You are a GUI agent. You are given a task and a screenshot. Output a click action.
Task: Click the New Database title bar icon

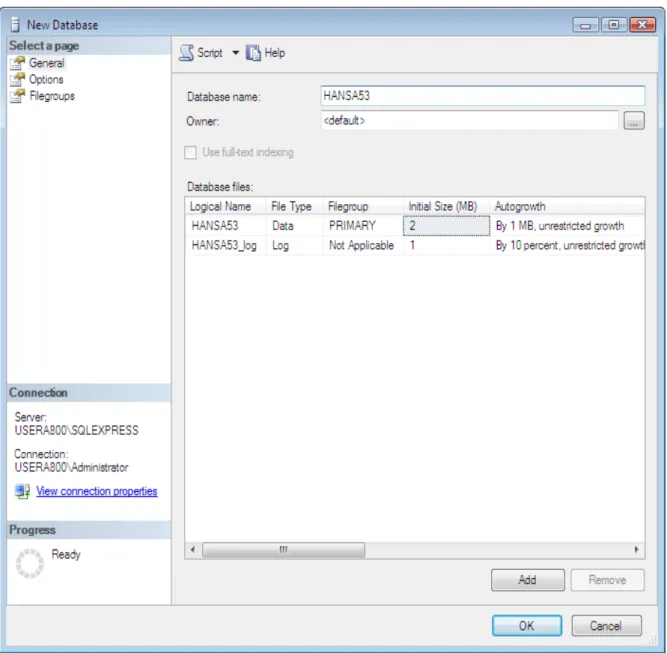[x=15, y=25]
